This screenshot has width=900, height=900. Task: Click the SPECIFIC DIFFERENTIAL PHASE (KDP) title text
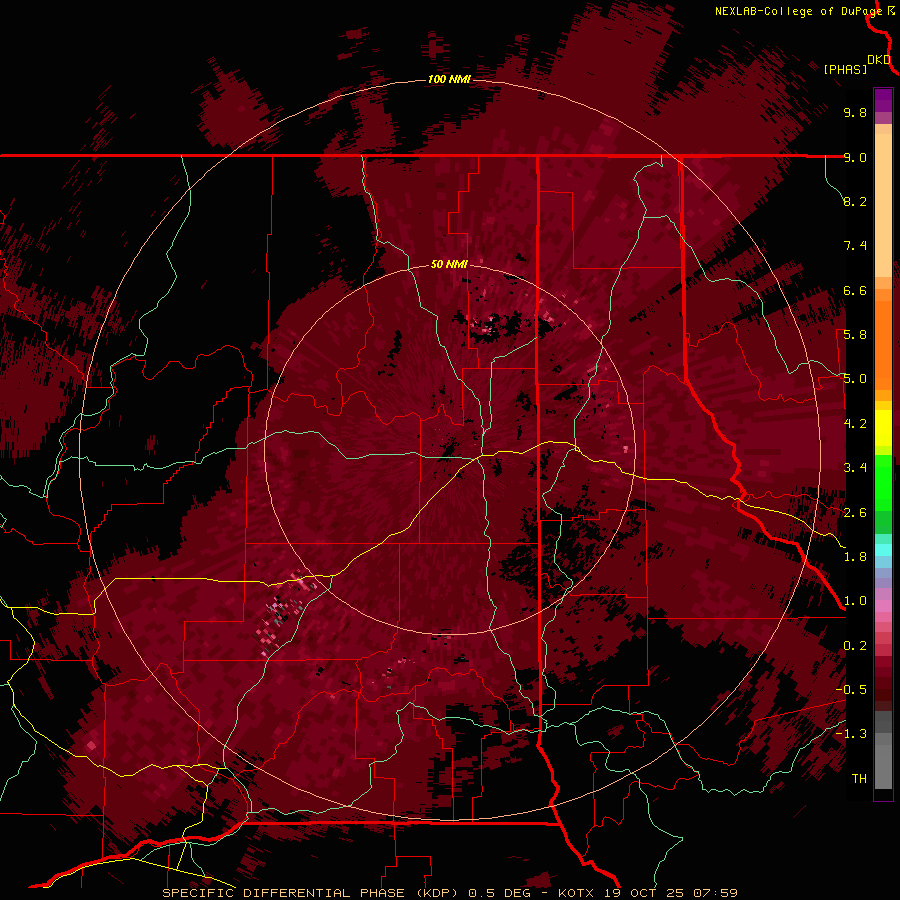pyautogui.click(x=311, y=893)
